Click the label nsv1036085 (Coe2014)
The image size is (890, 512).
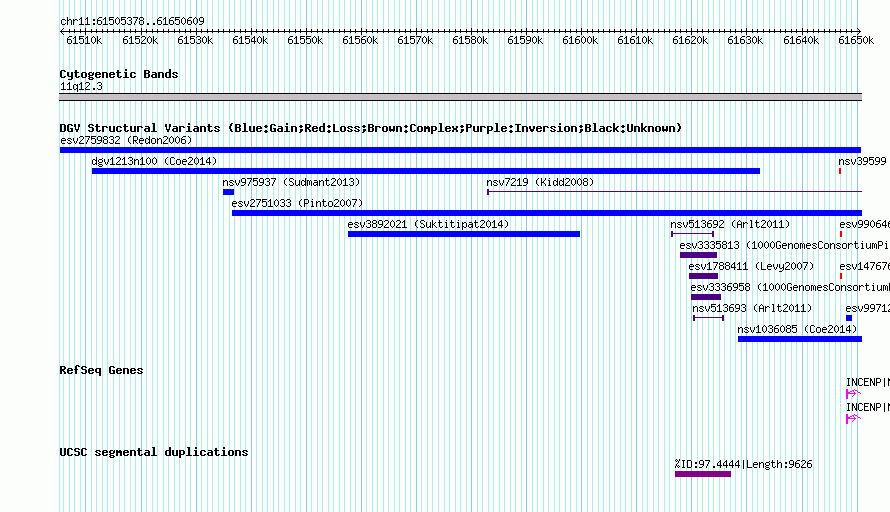tap(797, 329)
